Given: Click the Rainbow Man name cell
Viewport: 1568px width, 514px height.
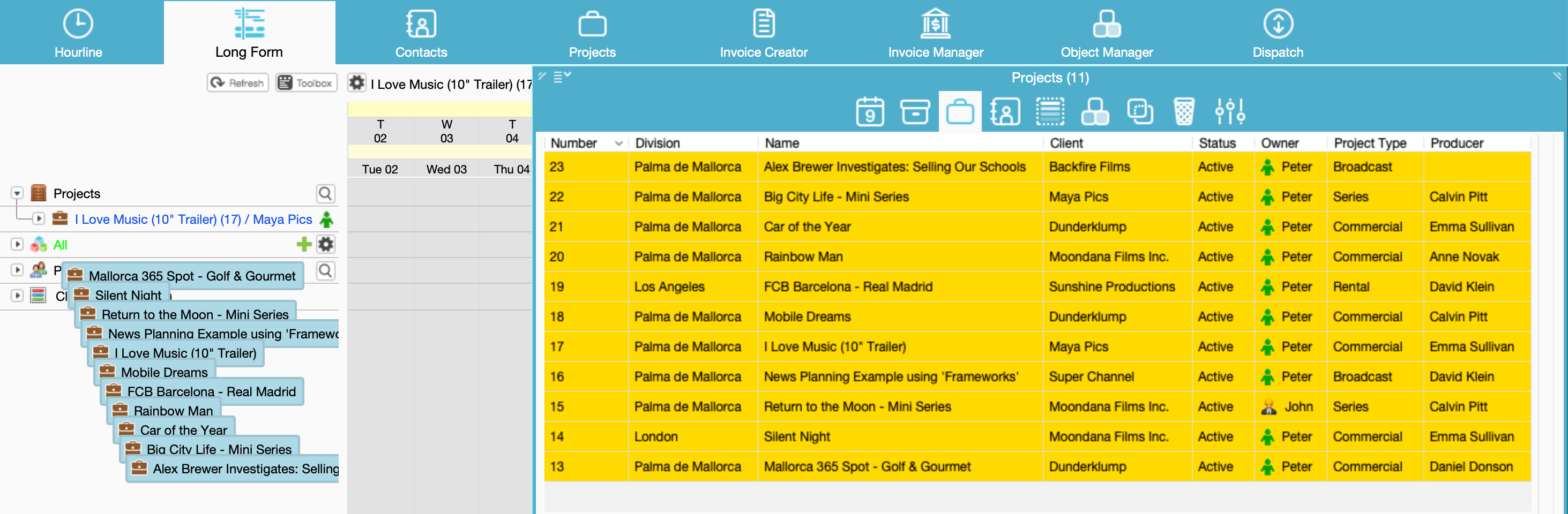Looking at the screenshot, I should pos(900,256).
